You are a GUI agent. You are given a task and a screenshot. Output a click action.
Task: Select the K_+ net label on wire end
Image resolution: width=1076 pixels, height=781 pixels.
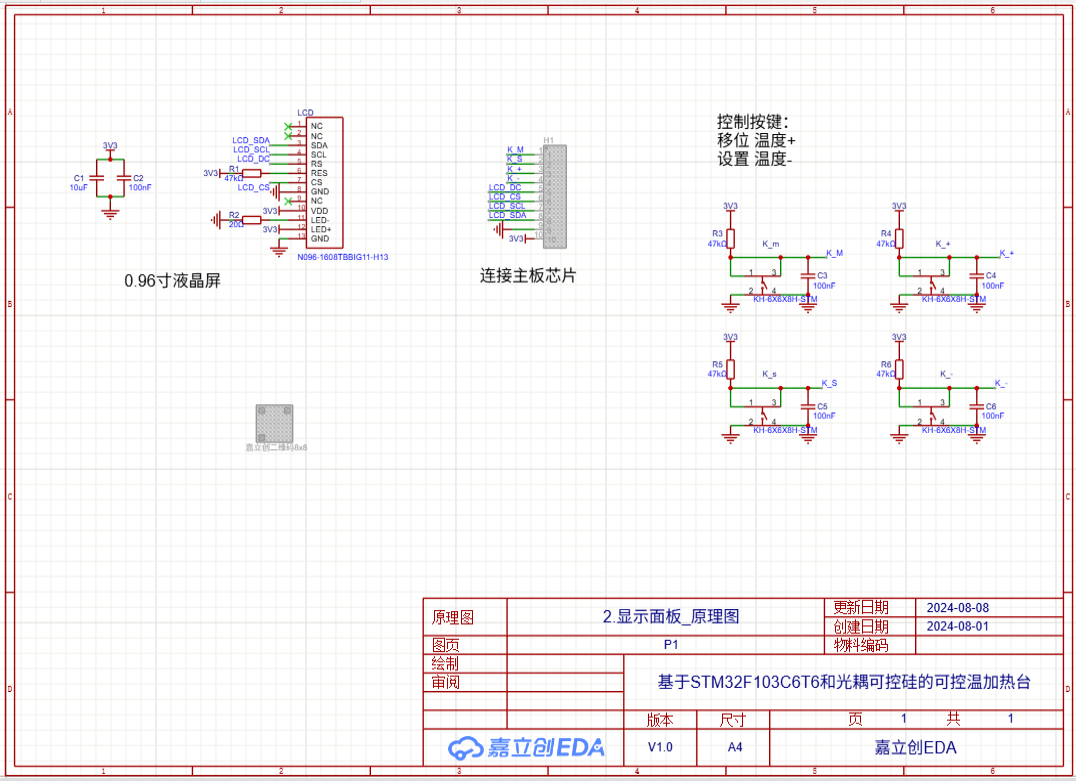point(1006,254)
